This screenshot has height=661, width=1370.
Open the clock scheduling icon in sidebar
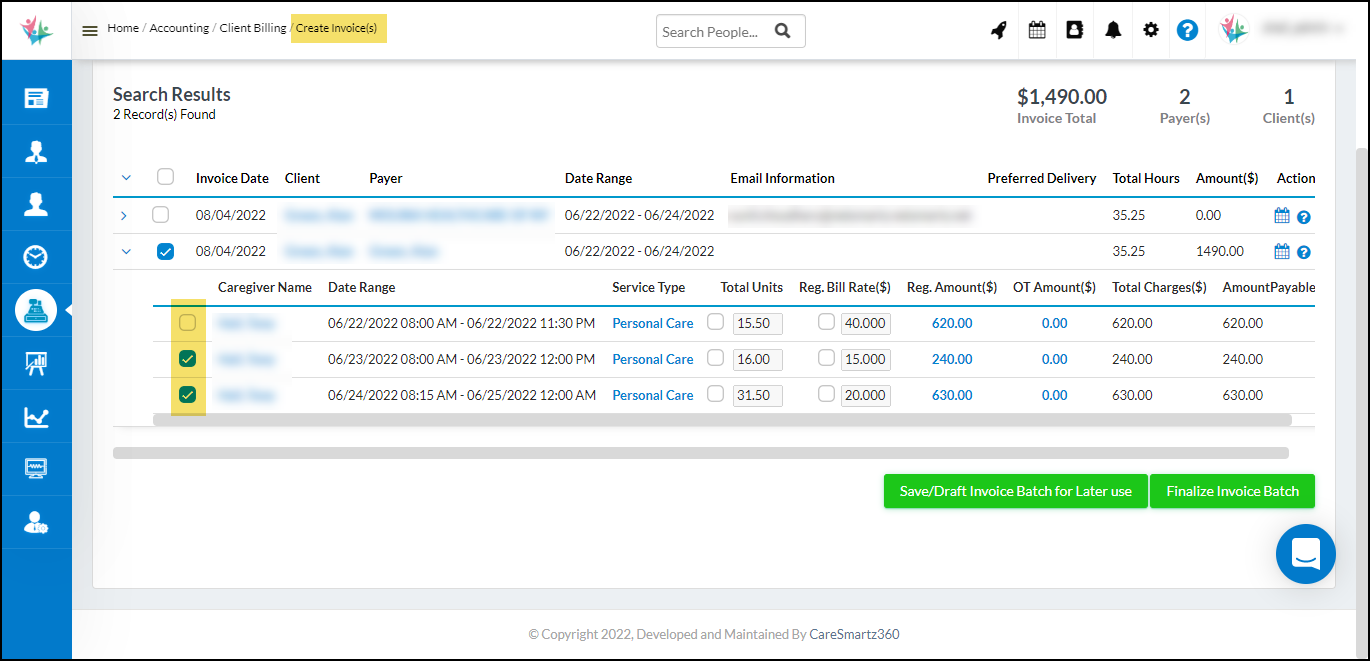coord(36,257)
